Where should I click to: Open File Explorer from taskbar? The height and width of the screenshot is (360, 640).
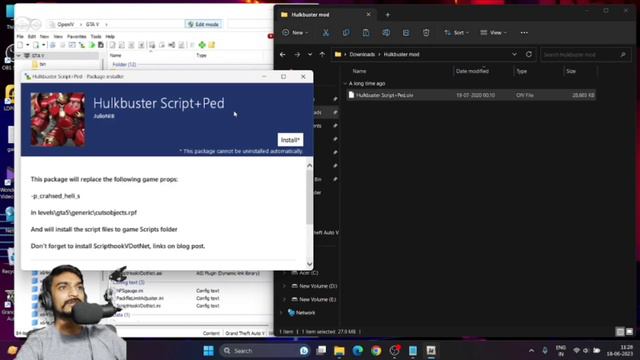click(x=339, y=351)
